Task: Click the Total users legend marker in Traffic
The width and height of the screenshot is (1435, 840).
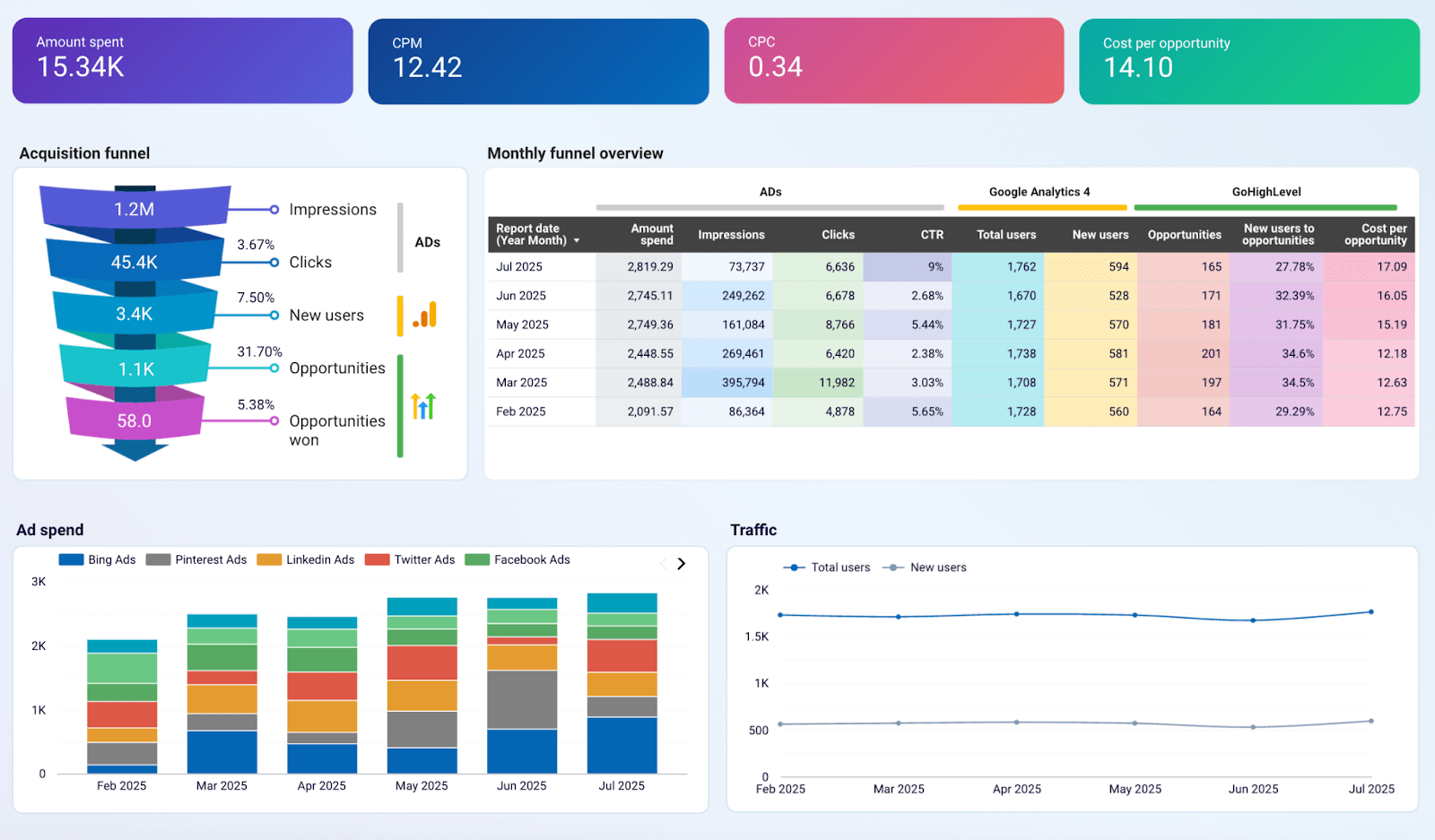Action: tap(794, 567)
